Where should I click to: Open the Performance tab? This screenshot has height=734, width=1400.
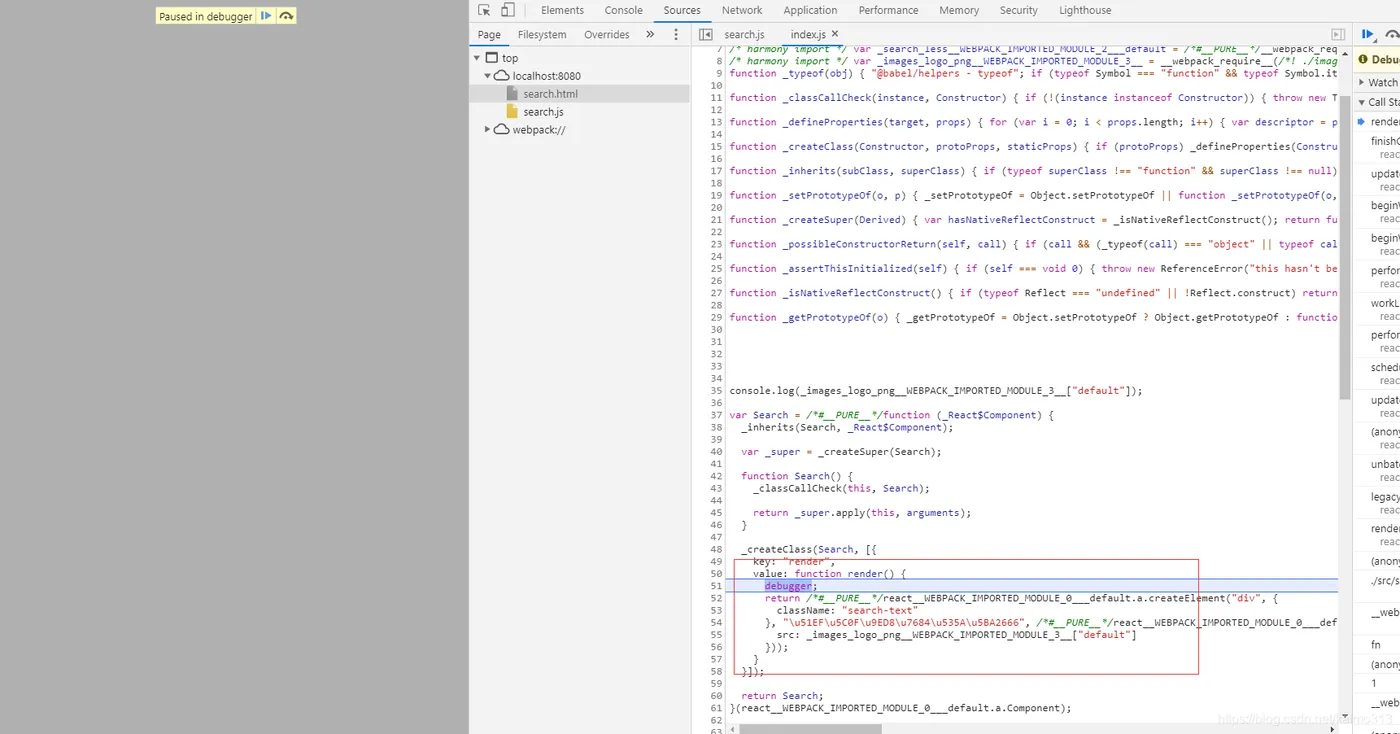(888, 10)
